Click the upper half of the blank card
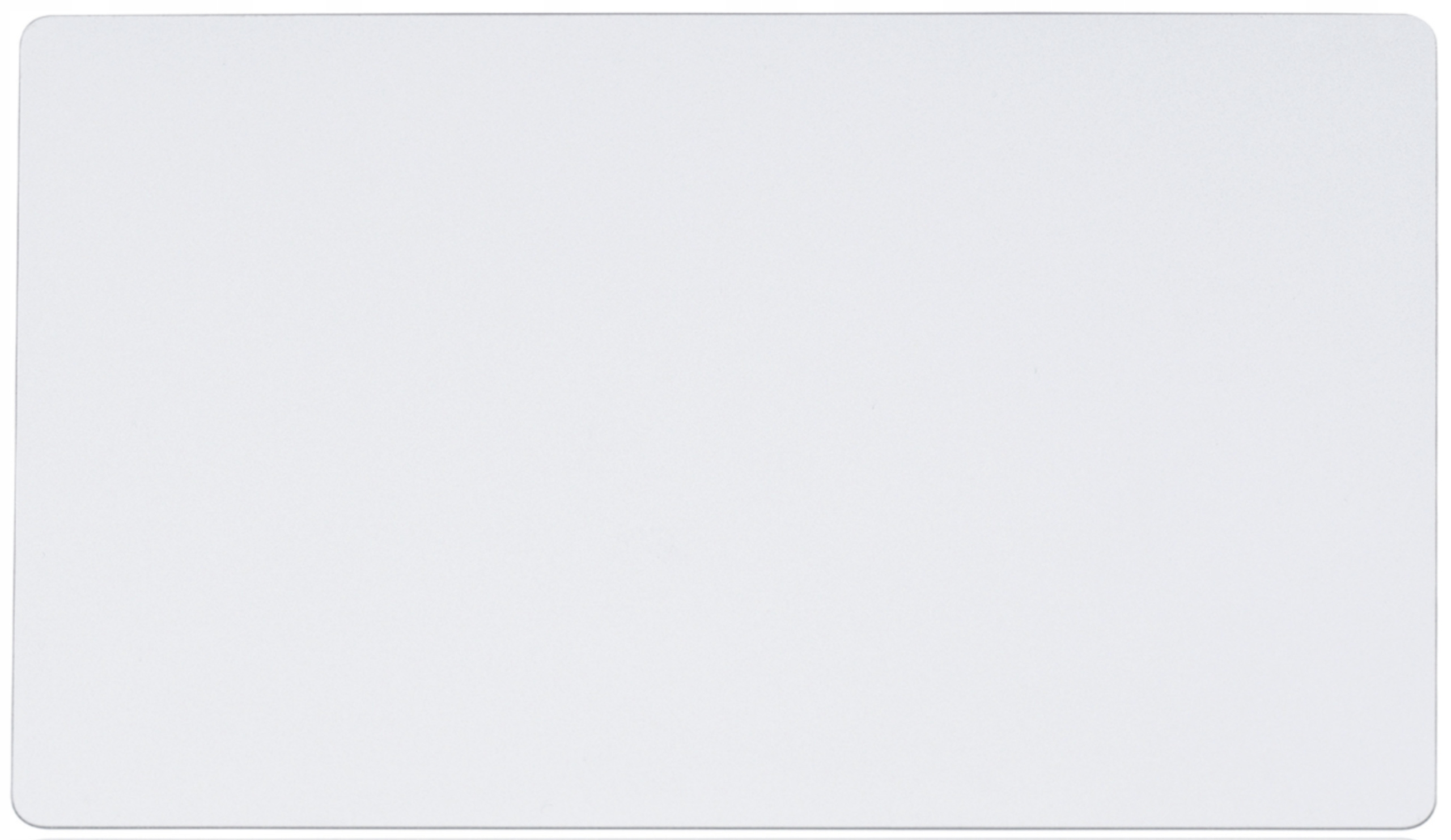 click(x=725, y=218)
